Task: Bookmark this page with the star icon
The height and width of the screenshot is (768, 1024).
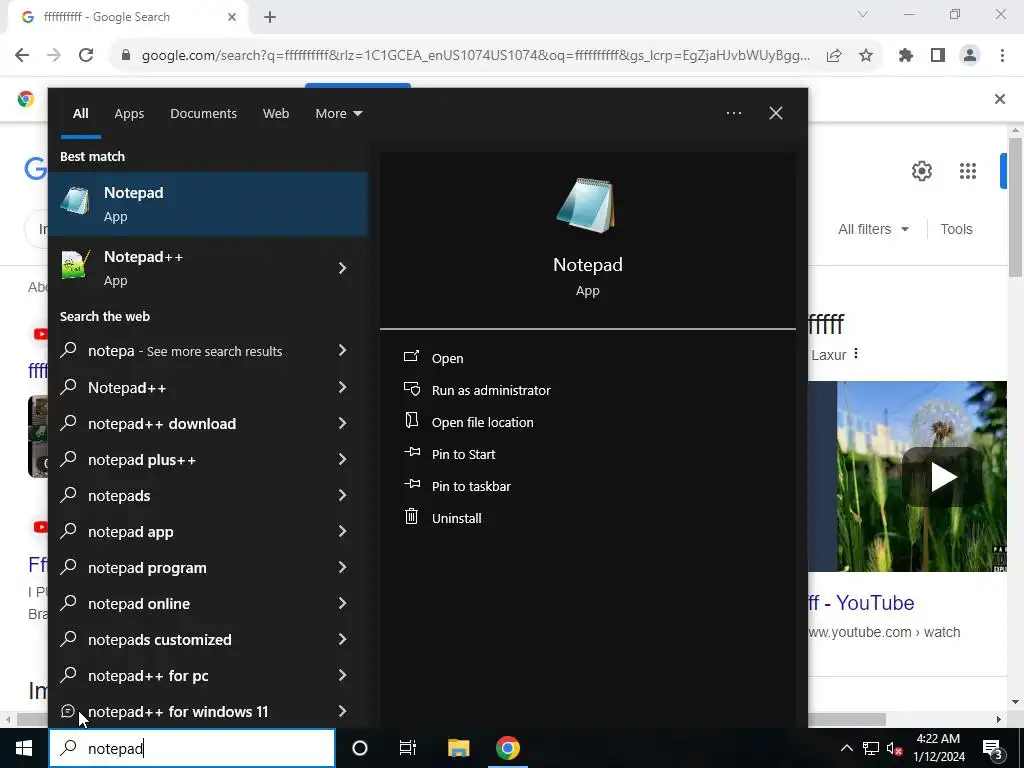Action: (x=866, y=56)
